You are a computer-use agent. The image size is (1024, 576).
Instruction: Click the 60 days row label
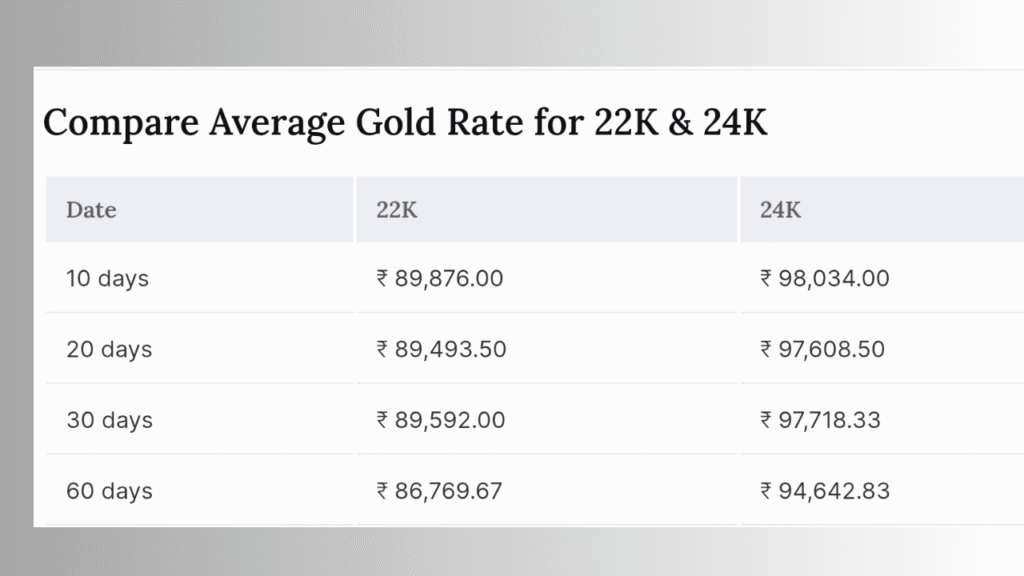tap(109, 491)
